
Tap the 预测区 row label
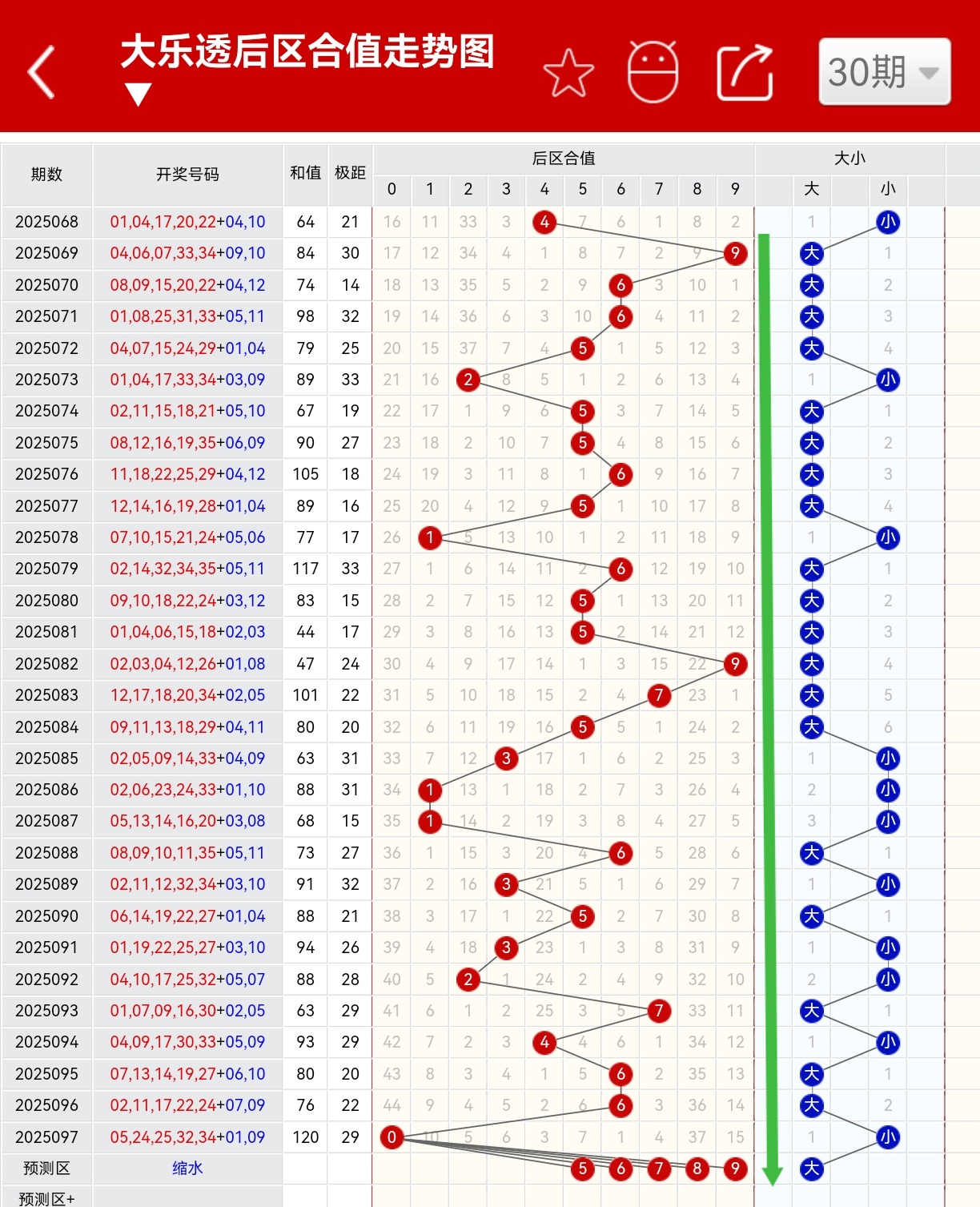pos(46,1169)
